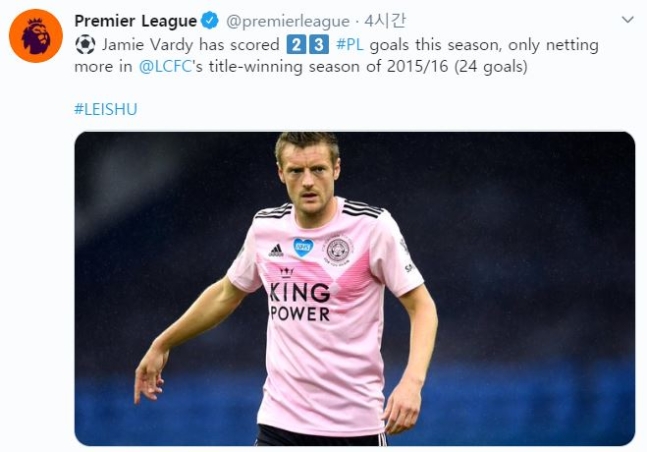Click the blue keycap 2 emoji
This screenshot has width=647, height=452.
pyautogui.click(x=296, y=45)
